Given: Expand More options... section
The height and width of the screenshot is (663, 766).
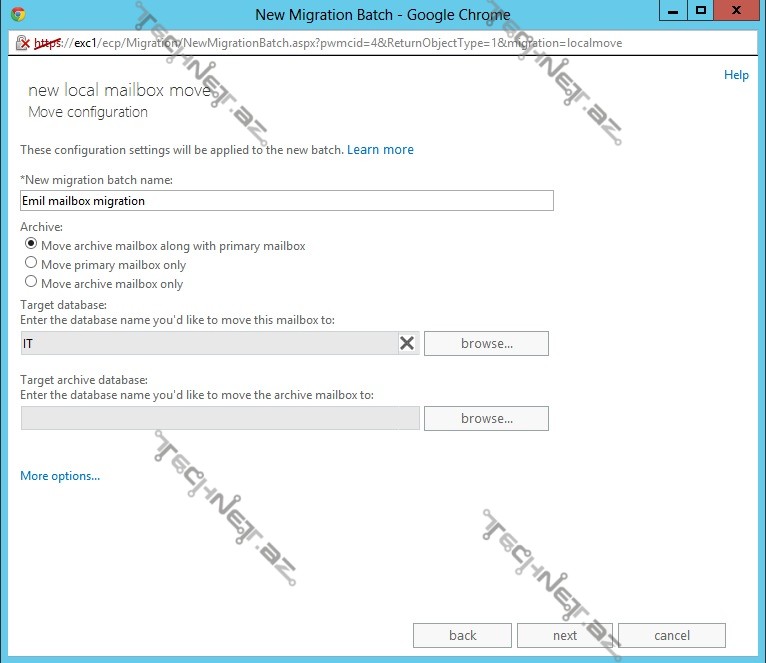Looking at the screenshot, I should pos(60,476).
